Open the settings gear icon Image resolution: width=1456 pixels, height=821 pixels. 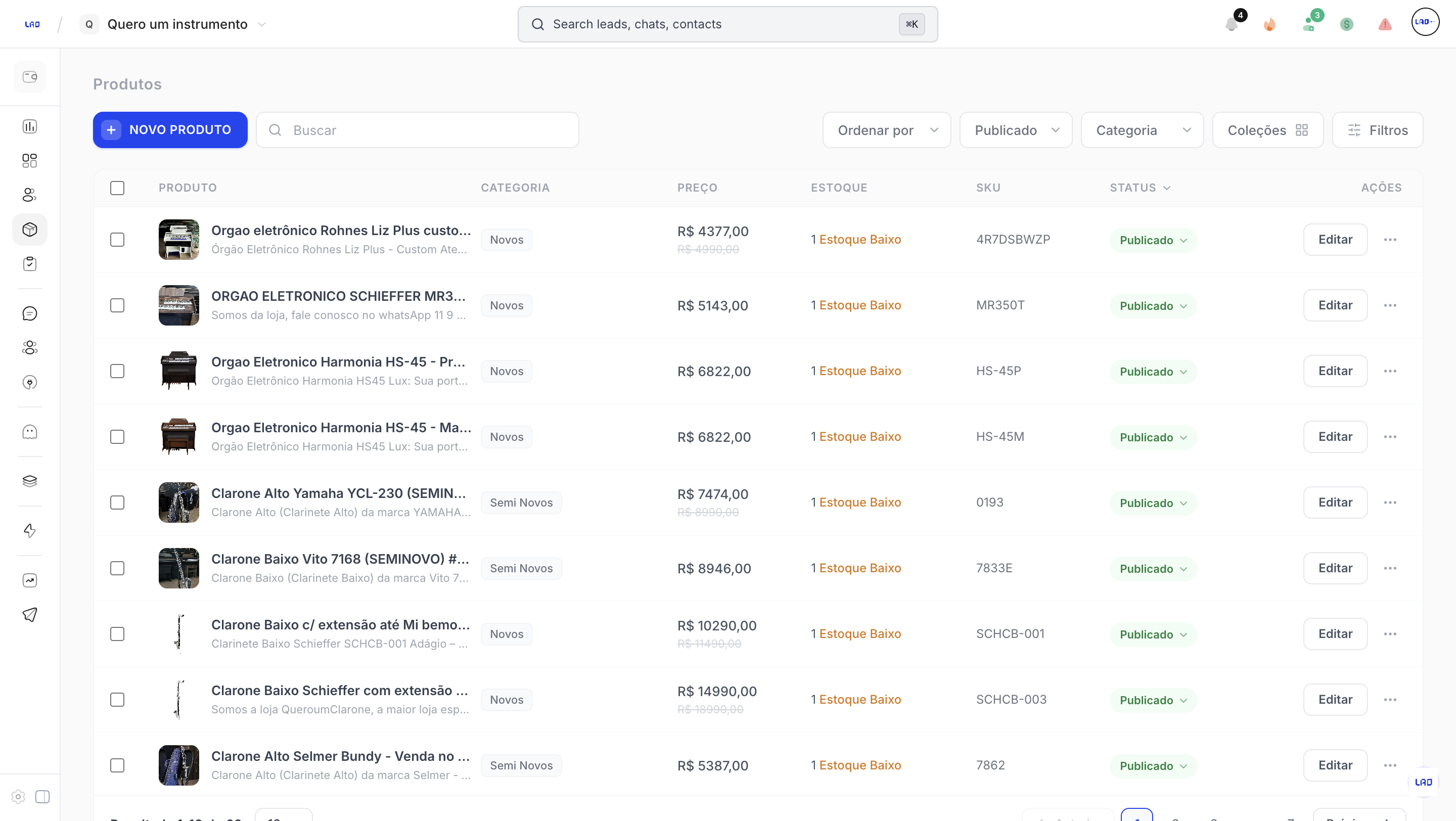tap(18, 797)
